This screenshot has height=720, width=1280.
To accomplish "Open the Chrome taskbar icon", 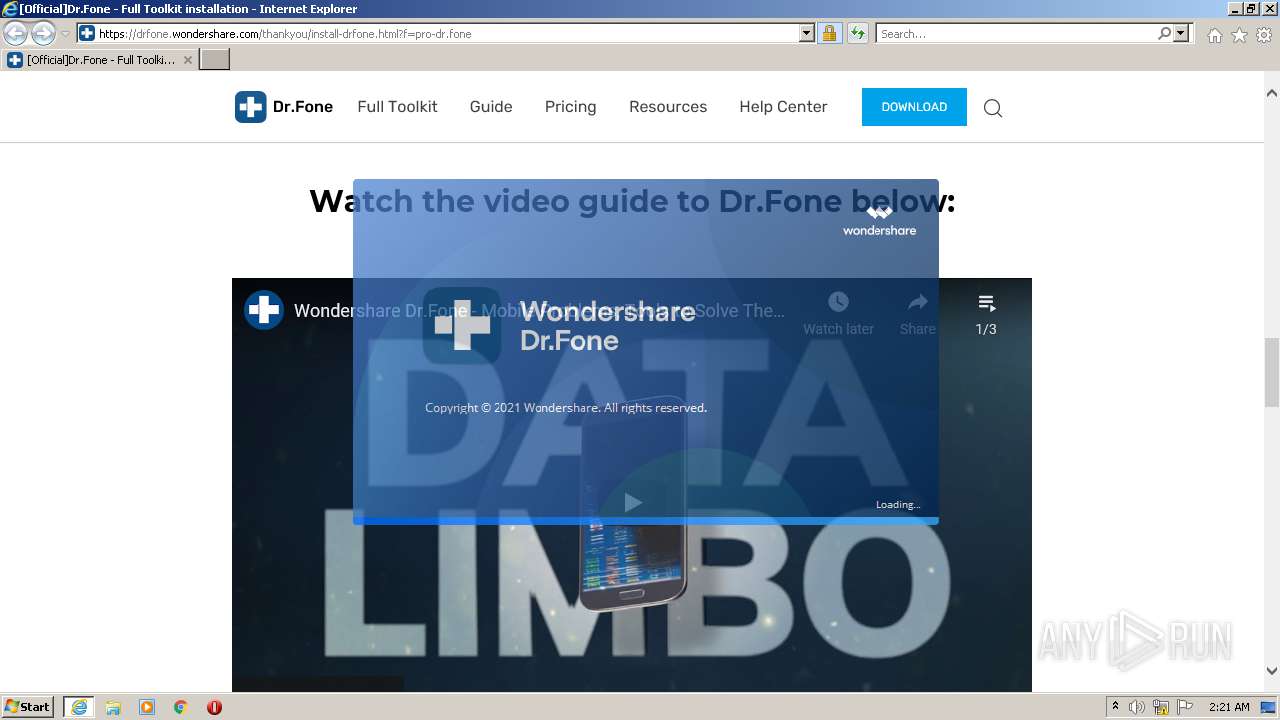I will click(181, 707).
